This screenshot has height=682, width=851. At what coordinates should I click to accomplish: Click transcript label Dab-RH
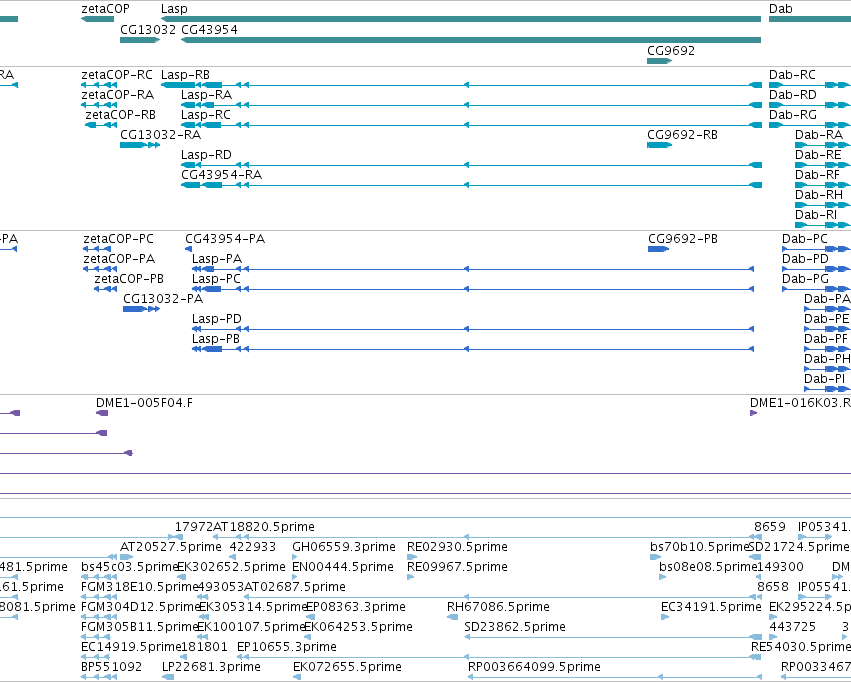[x=819, y=195]
